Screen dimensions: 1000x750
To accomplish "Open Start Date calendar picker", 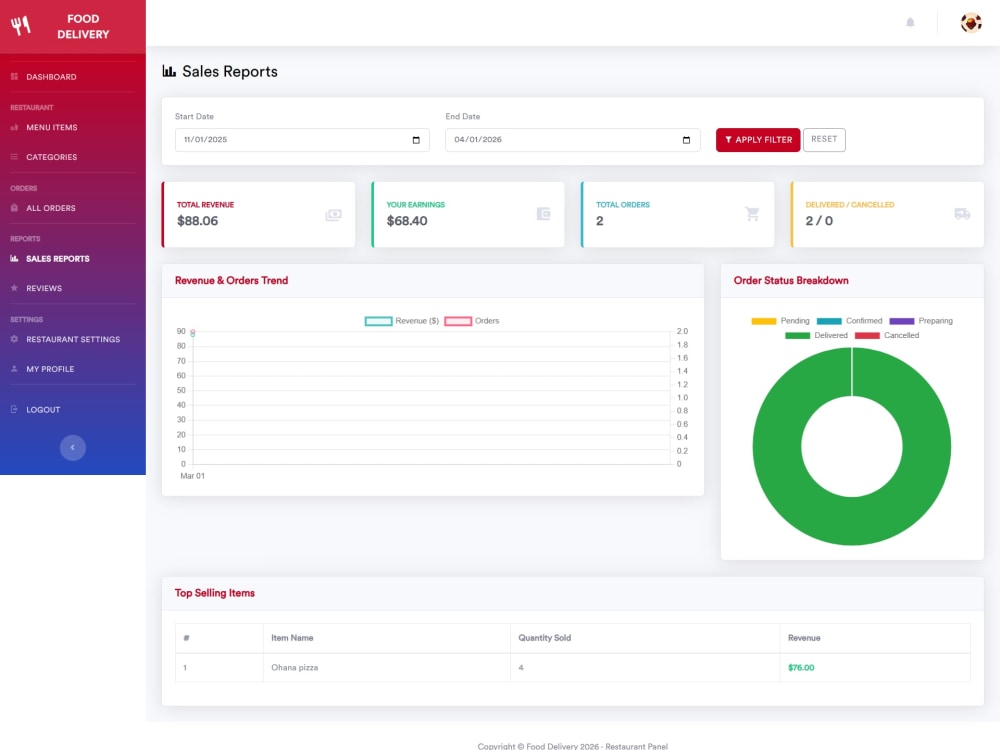I will click(x=416, y=140).
